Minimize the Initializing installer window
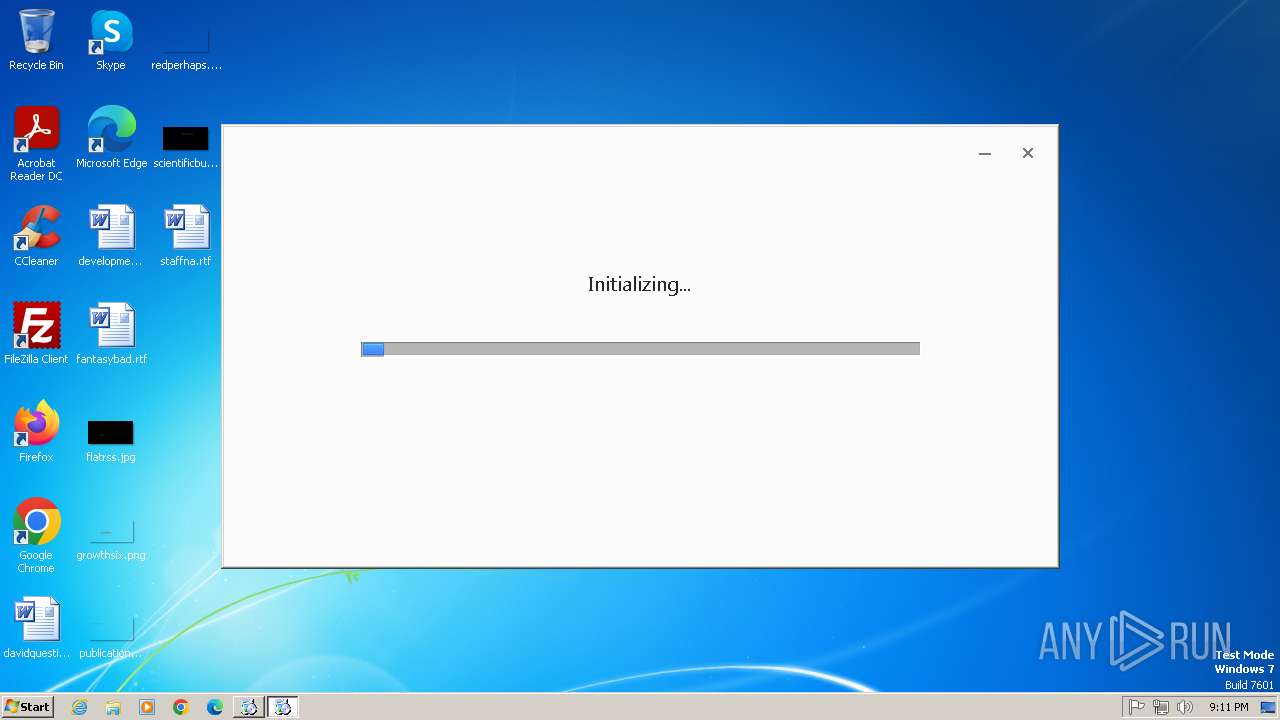The width and height of the screenshot is (1280, 720). 985,153
